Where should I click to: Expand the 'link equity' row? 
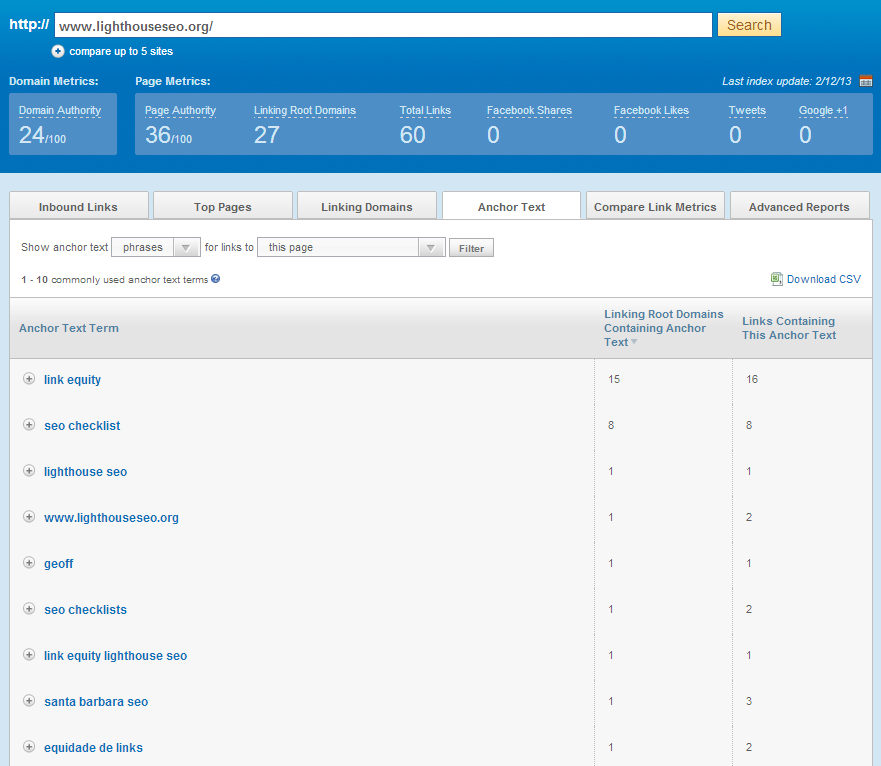(29, 379)
